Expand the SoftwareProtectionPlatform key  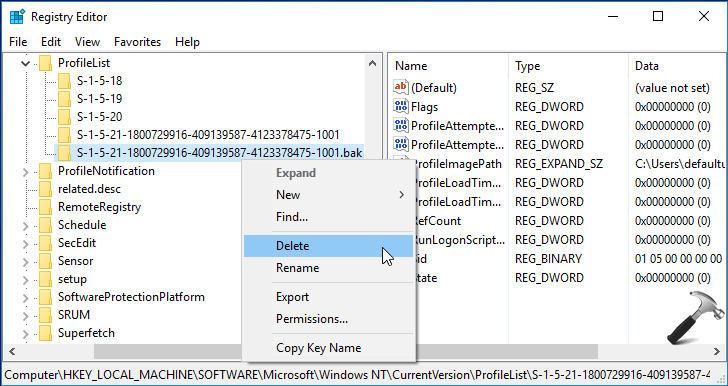[x=26, y=297]
